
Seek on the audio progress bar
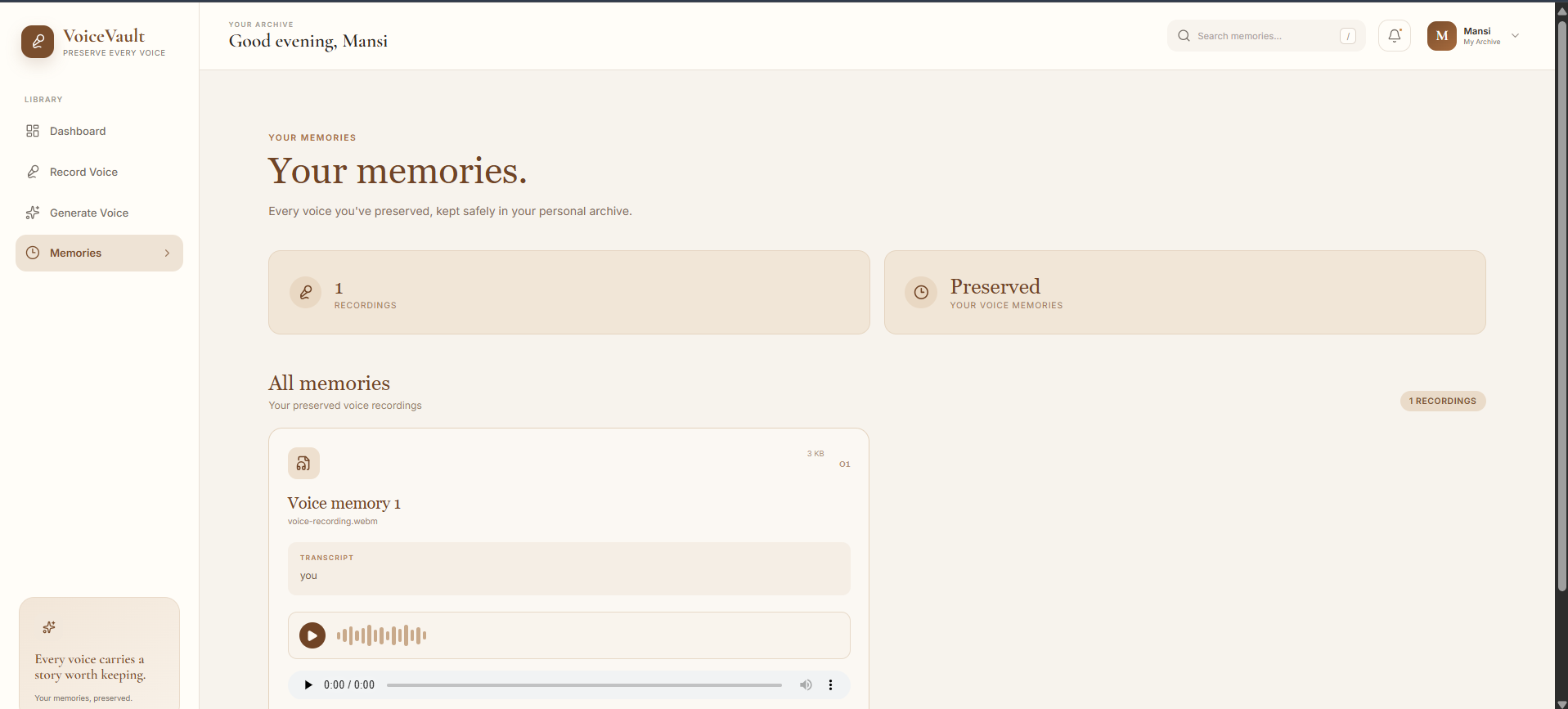point(584,685)
